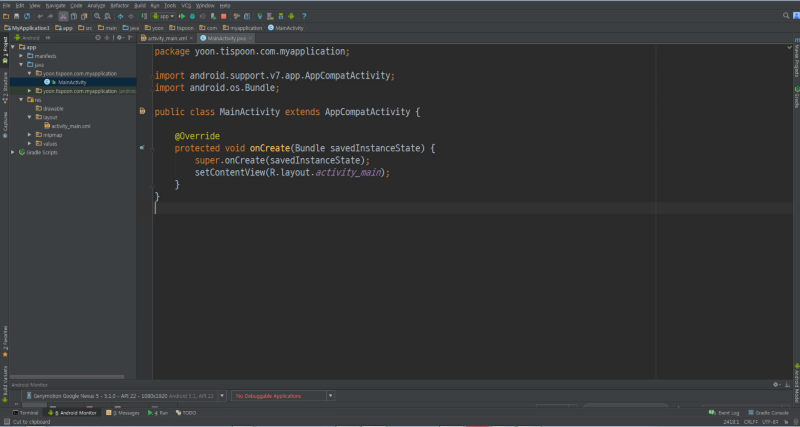800x427 pixels.
Task: Toggle the Structure tool window sidebar tab
Action: [x=4, y=86]
